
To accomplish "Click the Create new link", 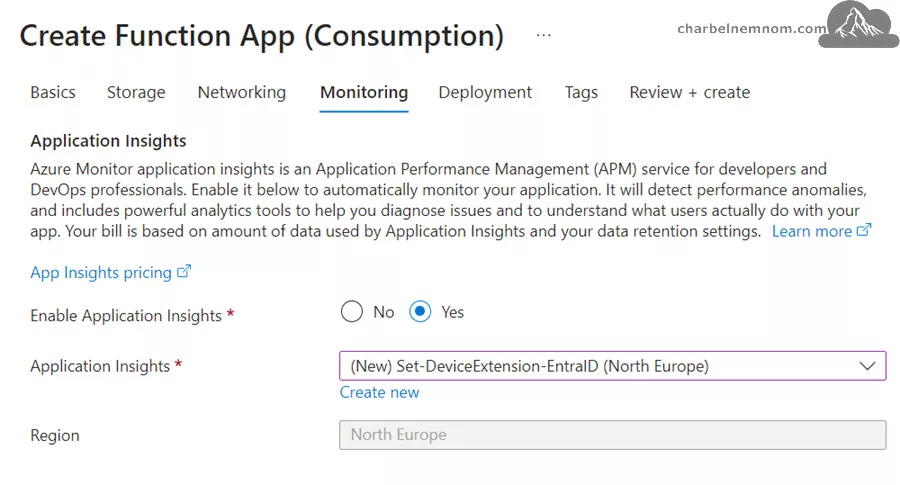I will click(x=379, y=393).
